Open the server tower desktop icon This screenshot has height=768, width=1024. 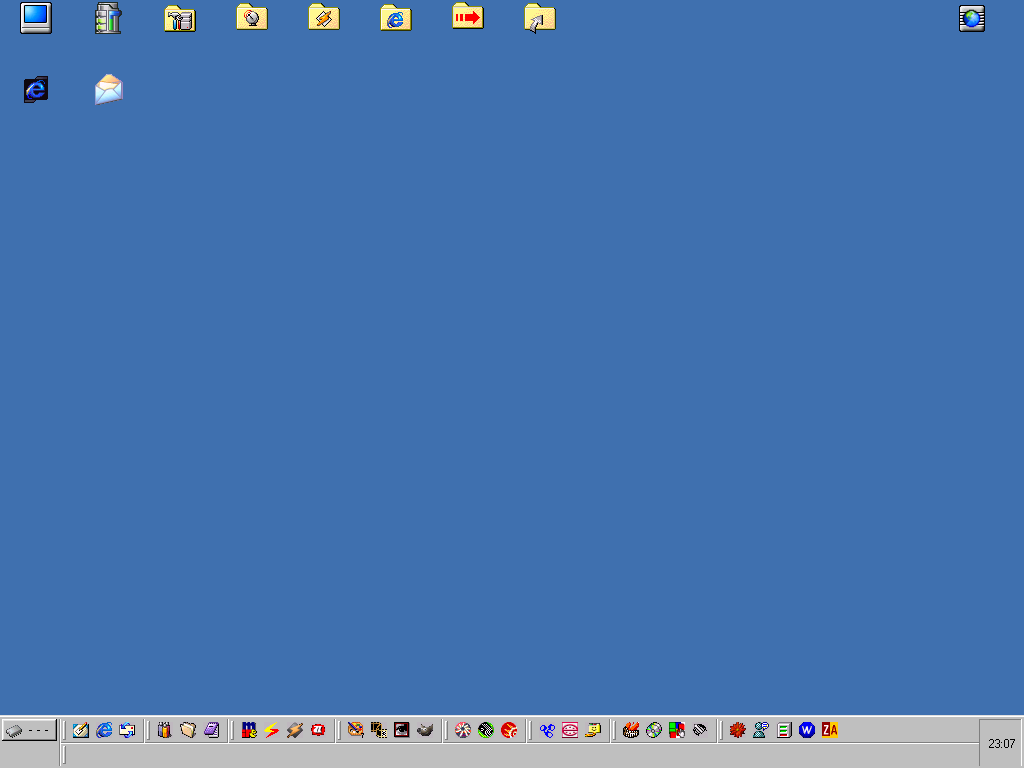click(108, 18)
